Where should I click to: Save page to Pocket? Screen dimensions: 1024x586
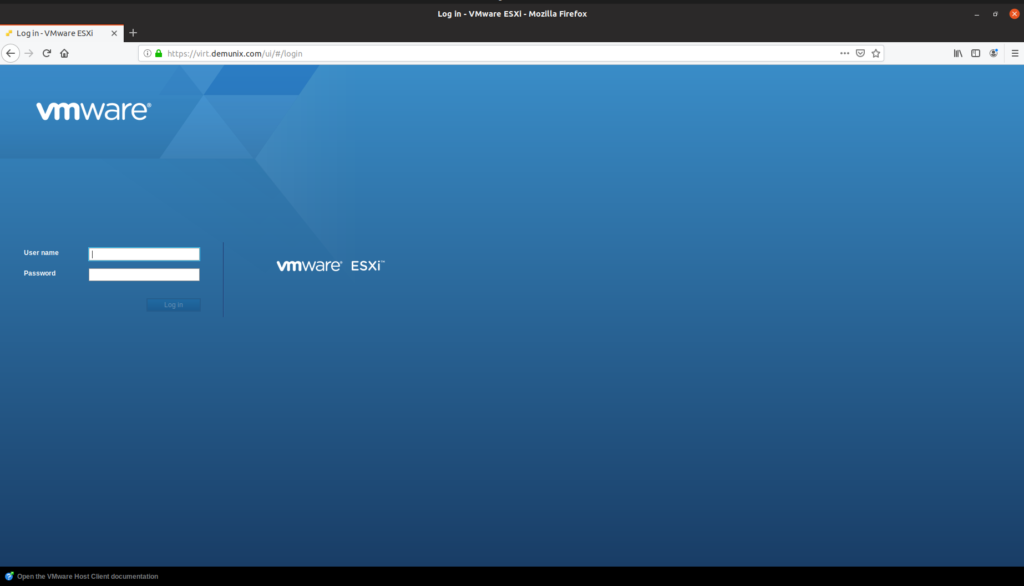tap(860, 53)
